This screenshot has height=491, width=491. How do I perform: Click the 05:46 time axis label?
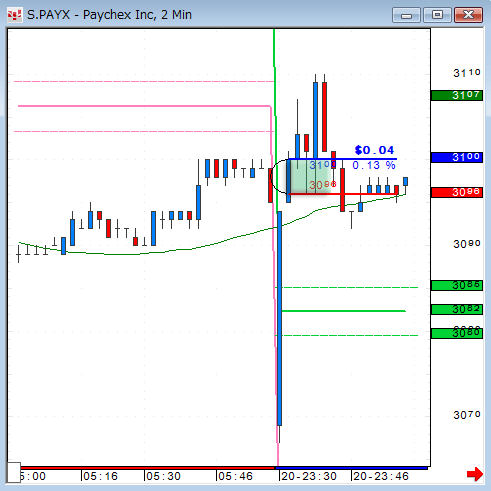235,476
